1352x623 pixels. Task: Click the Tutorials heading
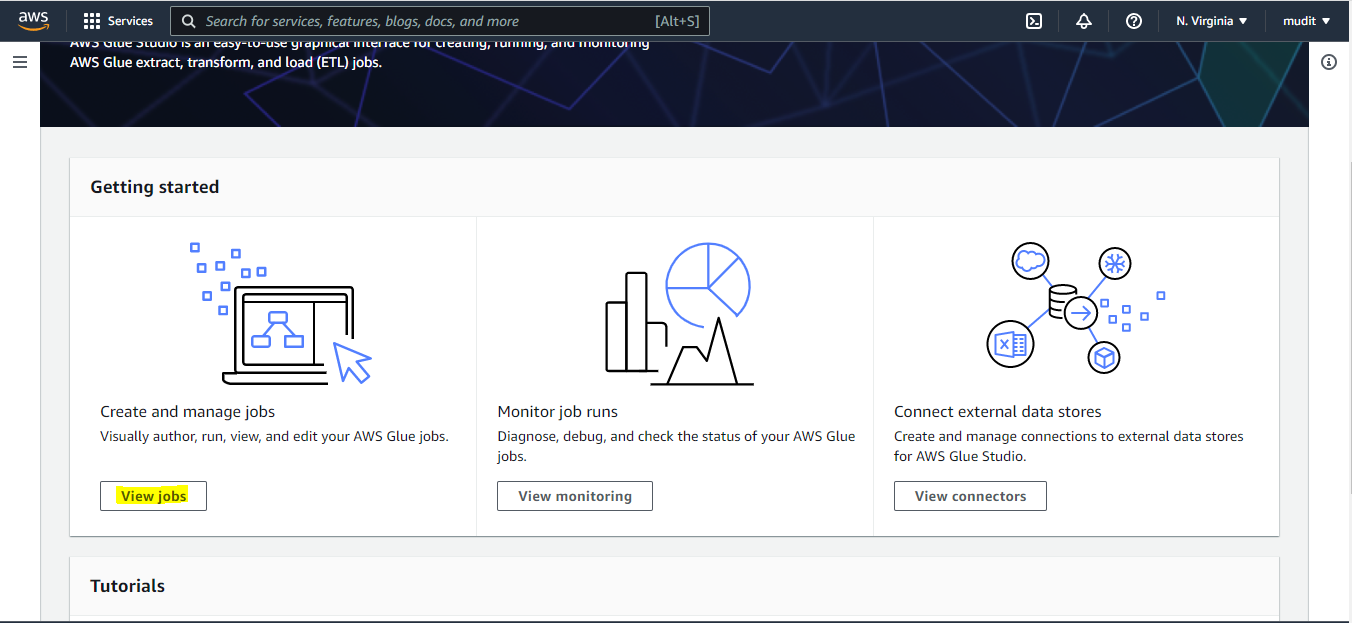coord(128,586)
